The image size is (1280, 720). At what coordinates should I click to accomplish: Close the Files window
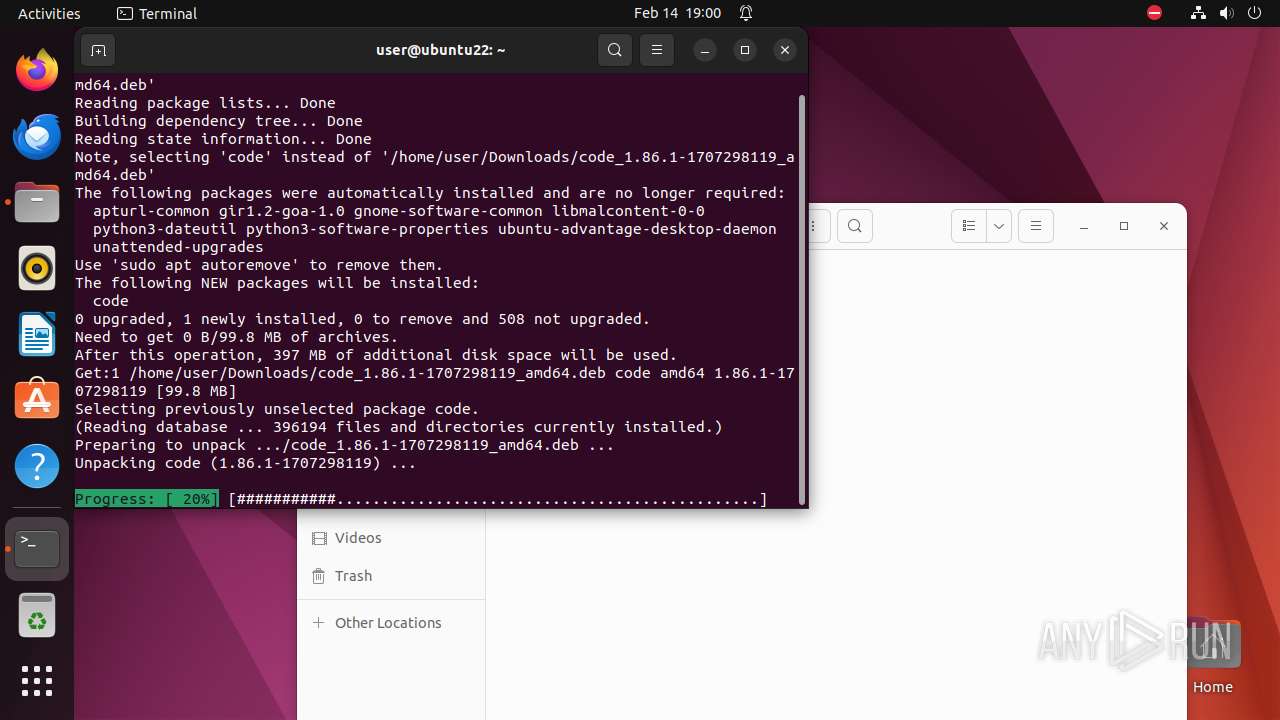[x=1164, y=227]
